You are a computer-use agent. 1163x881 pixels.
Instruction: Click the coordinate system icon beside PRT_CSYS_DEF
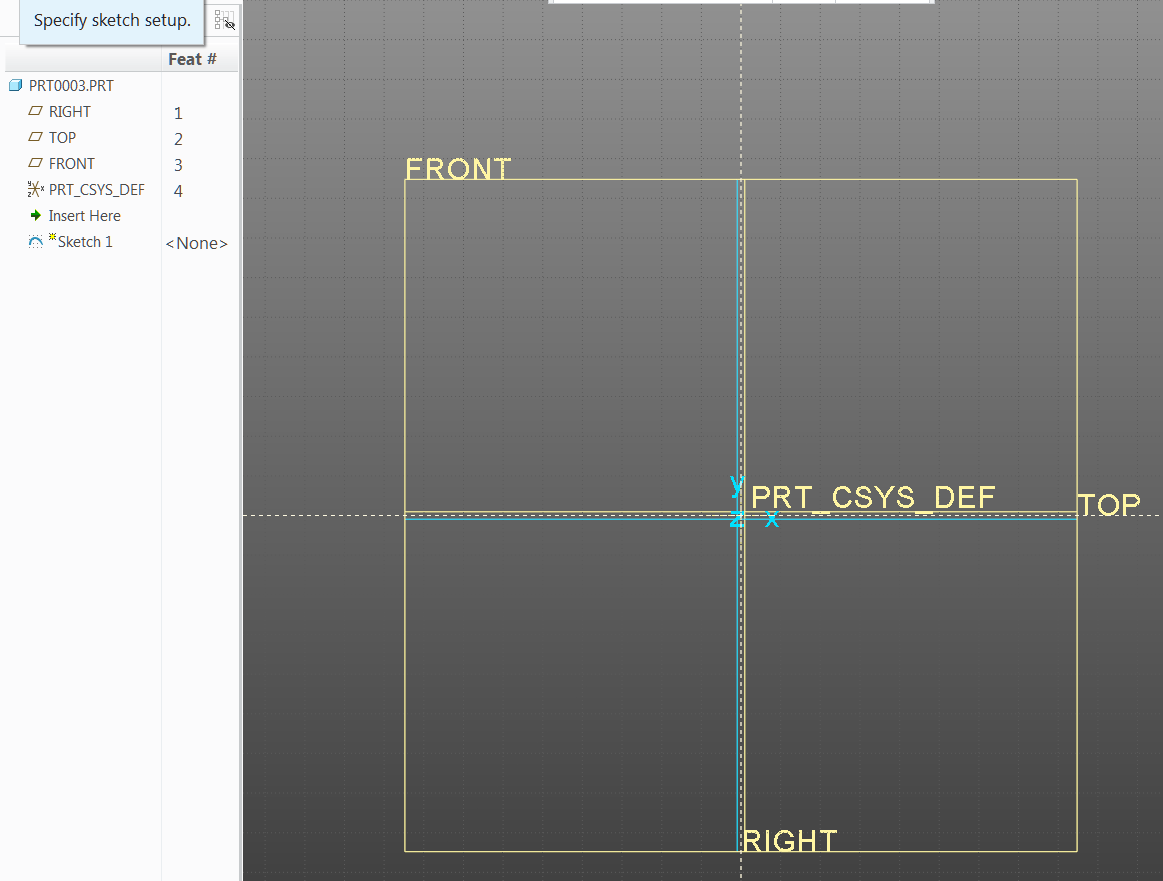[x=36, y=189]
